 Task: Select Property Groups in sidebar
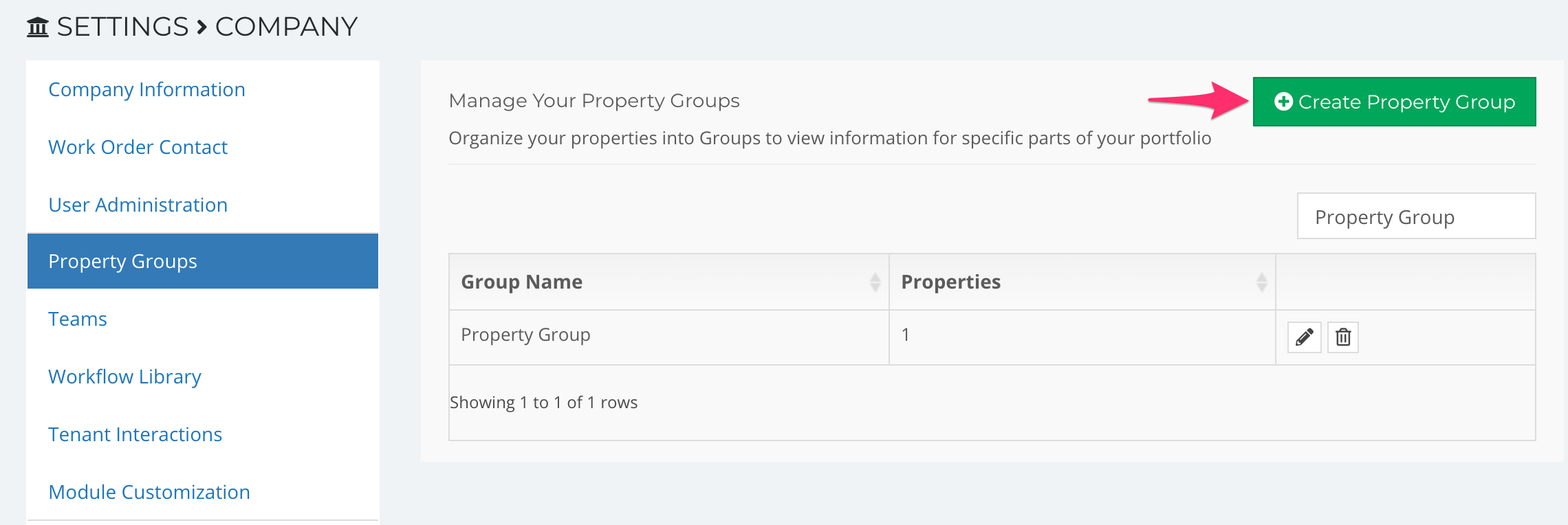(x=203, y=261)
